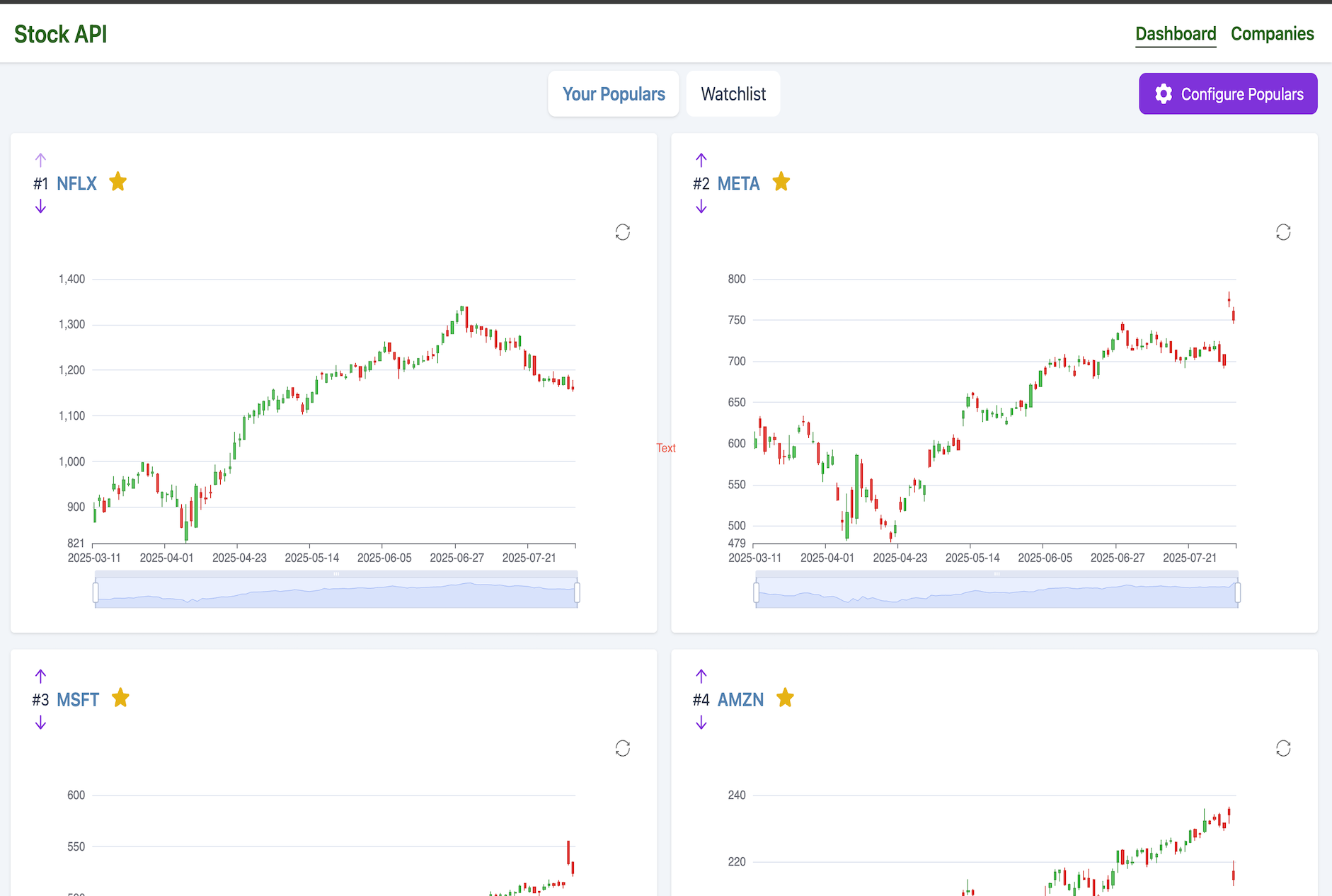Refresh the META chart
Image resolution: width=1332 pixels, height=896 pixels.
click(1283, 232)
